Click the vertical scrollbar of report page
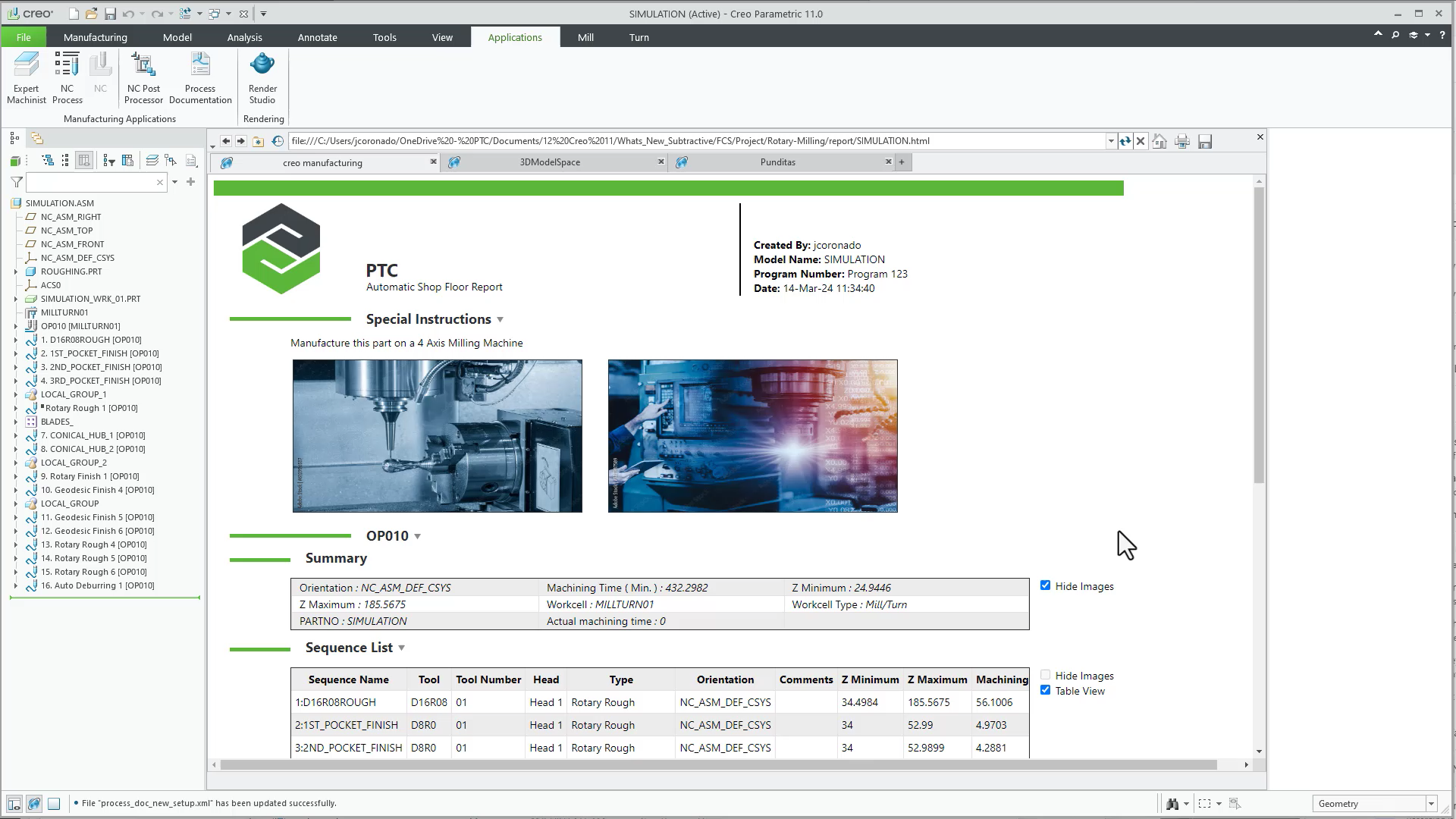Screen dimensions: 1456x819 [1259, 334]
